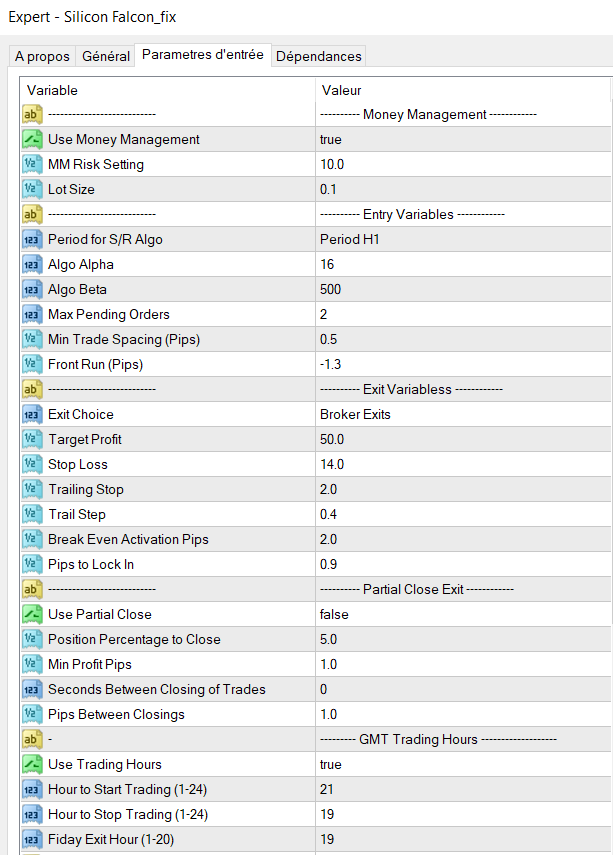Click the Exit Choice integer icon
The height and width of the screenshot is (855, 613).
pos(31,414)
